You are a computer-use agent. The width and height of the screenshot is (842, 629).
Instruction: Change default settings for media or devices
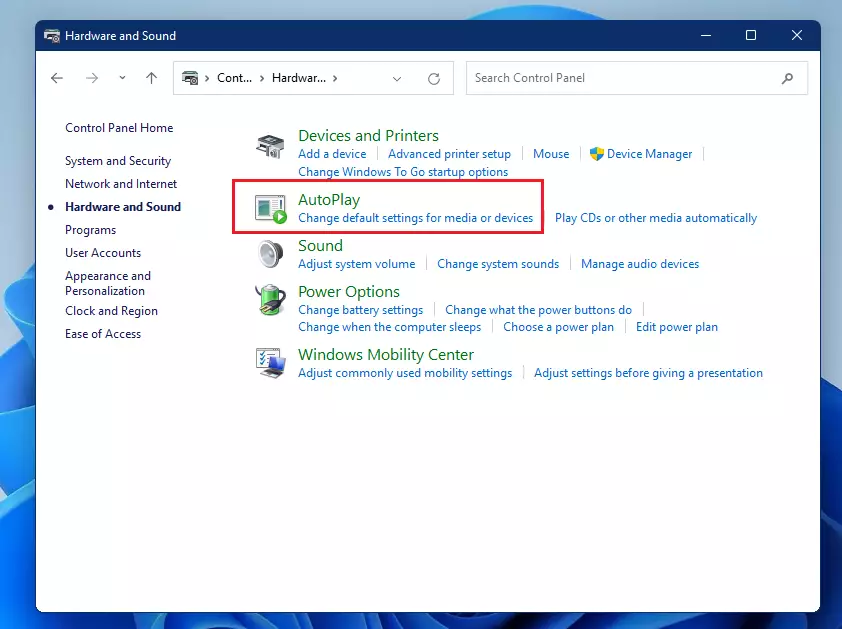pyautogui.click(x=416, y=218)
